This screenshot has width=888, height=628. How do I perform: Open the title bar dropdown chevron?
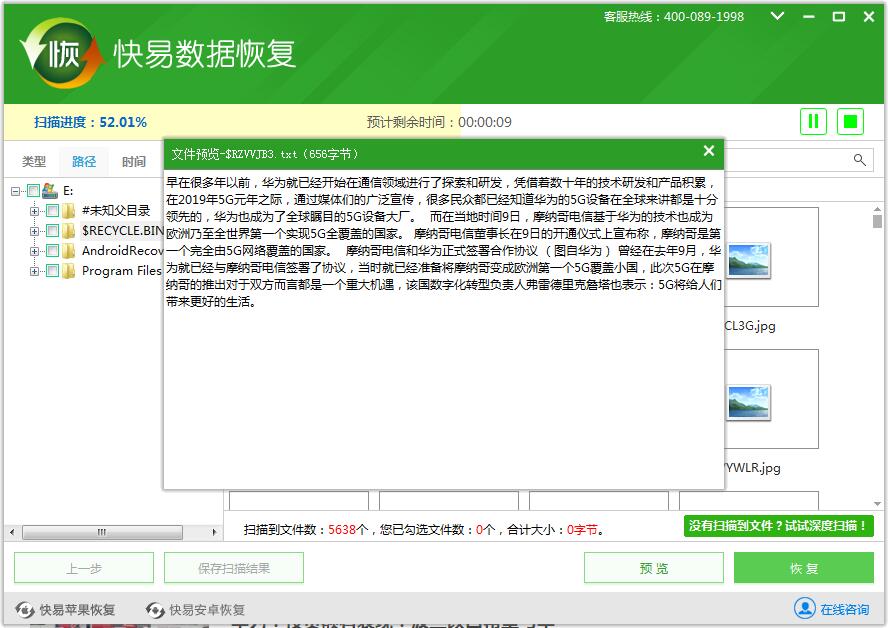click(775, 17)
